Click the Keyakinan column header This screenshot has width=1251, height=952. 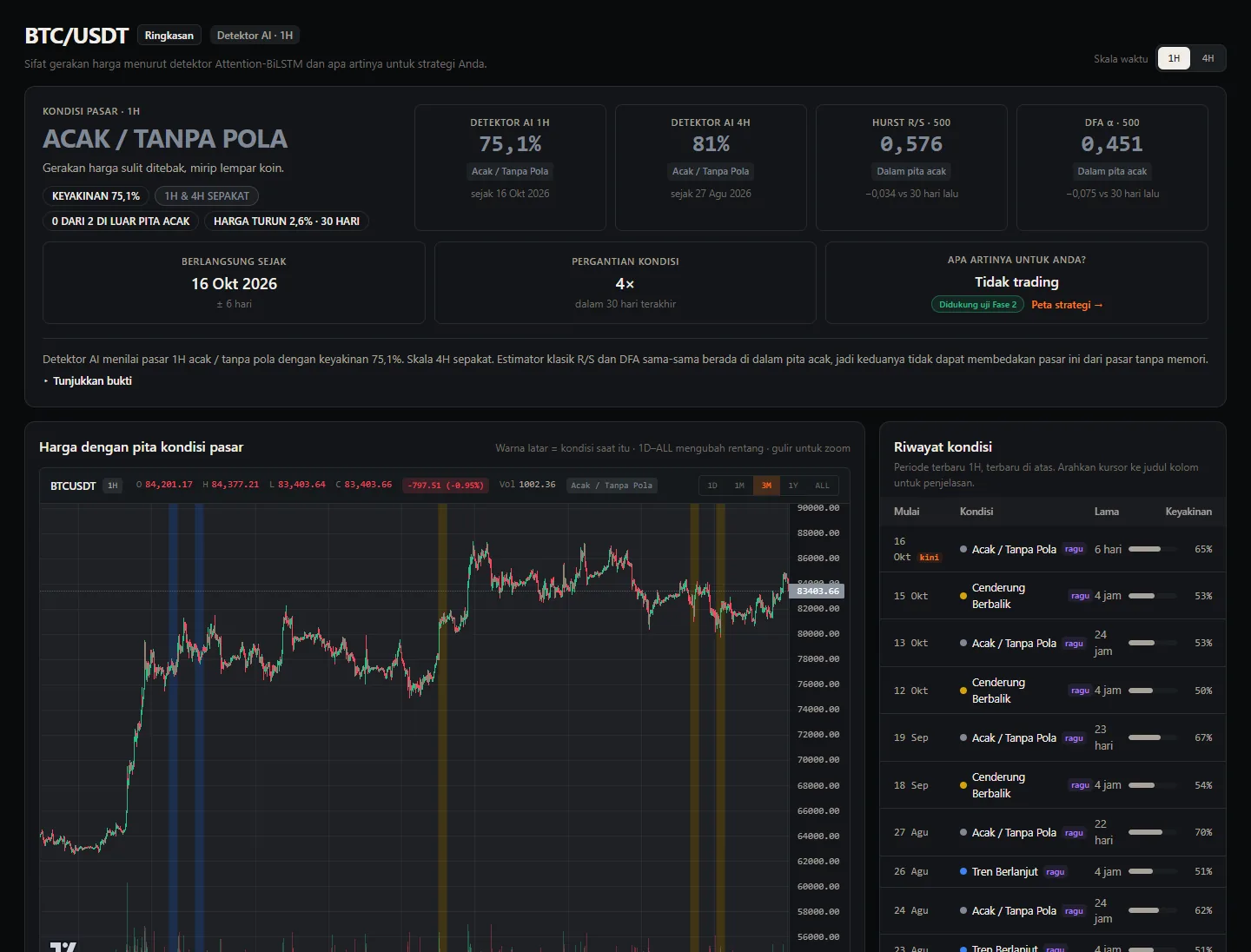[x=1188, y=512]
